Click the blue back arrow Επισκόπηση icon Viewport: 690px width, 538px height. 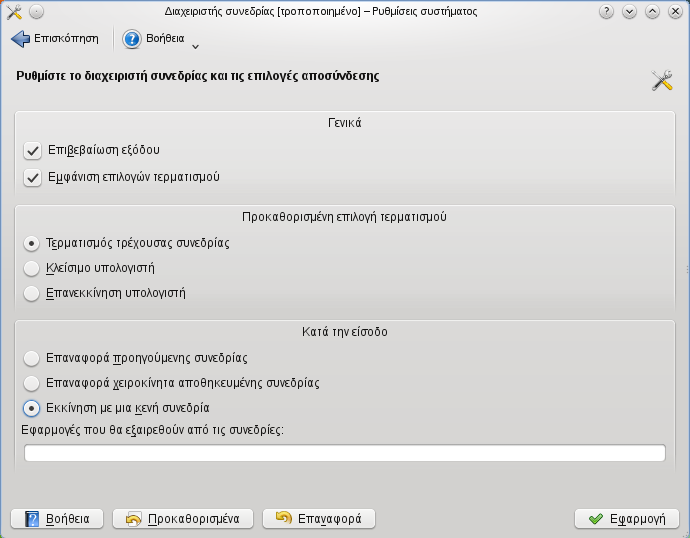pyautogui.click(x=20, y=39)
